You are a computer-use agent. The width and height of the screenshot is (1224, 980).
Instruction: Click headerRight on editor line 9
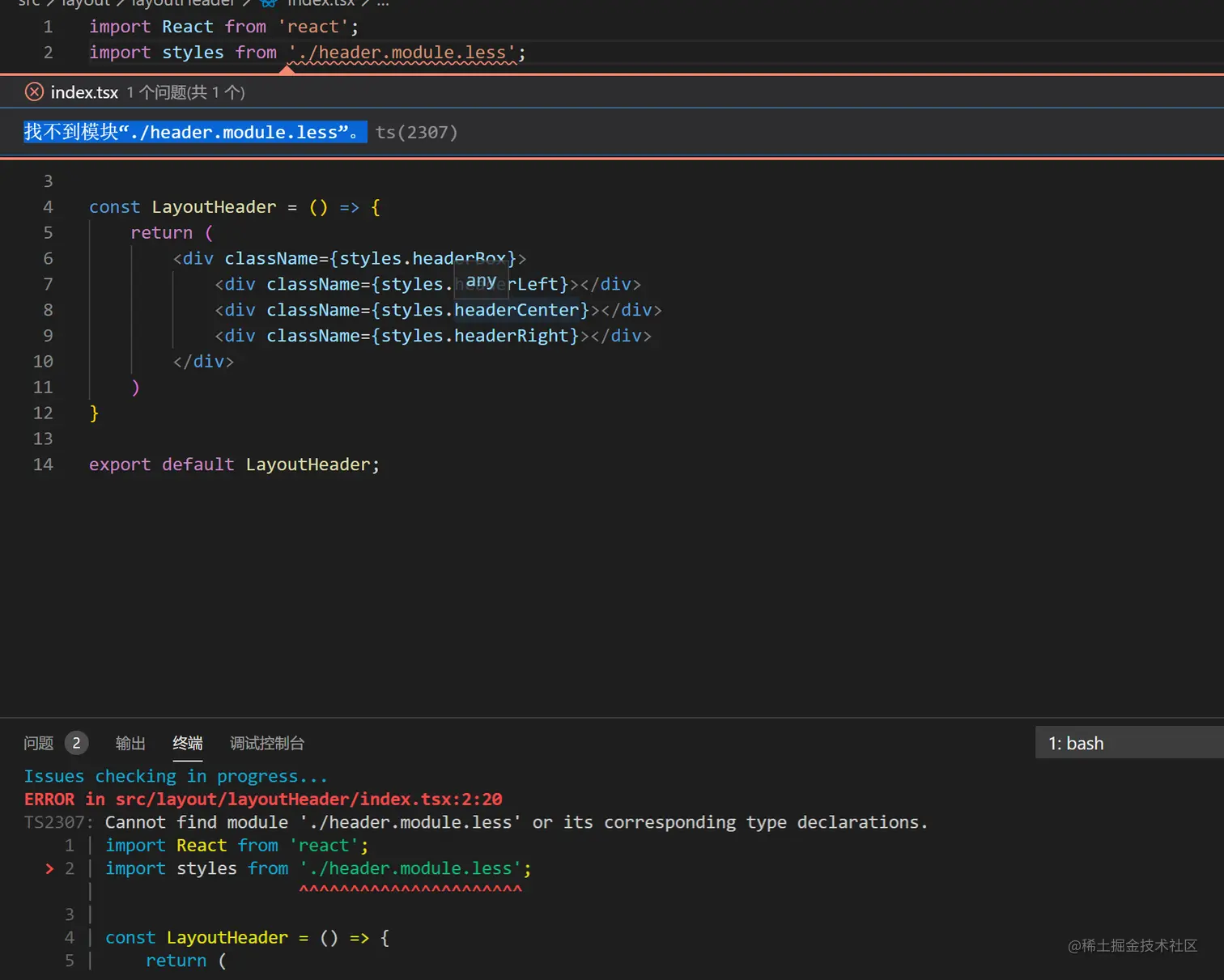(512, 336)
